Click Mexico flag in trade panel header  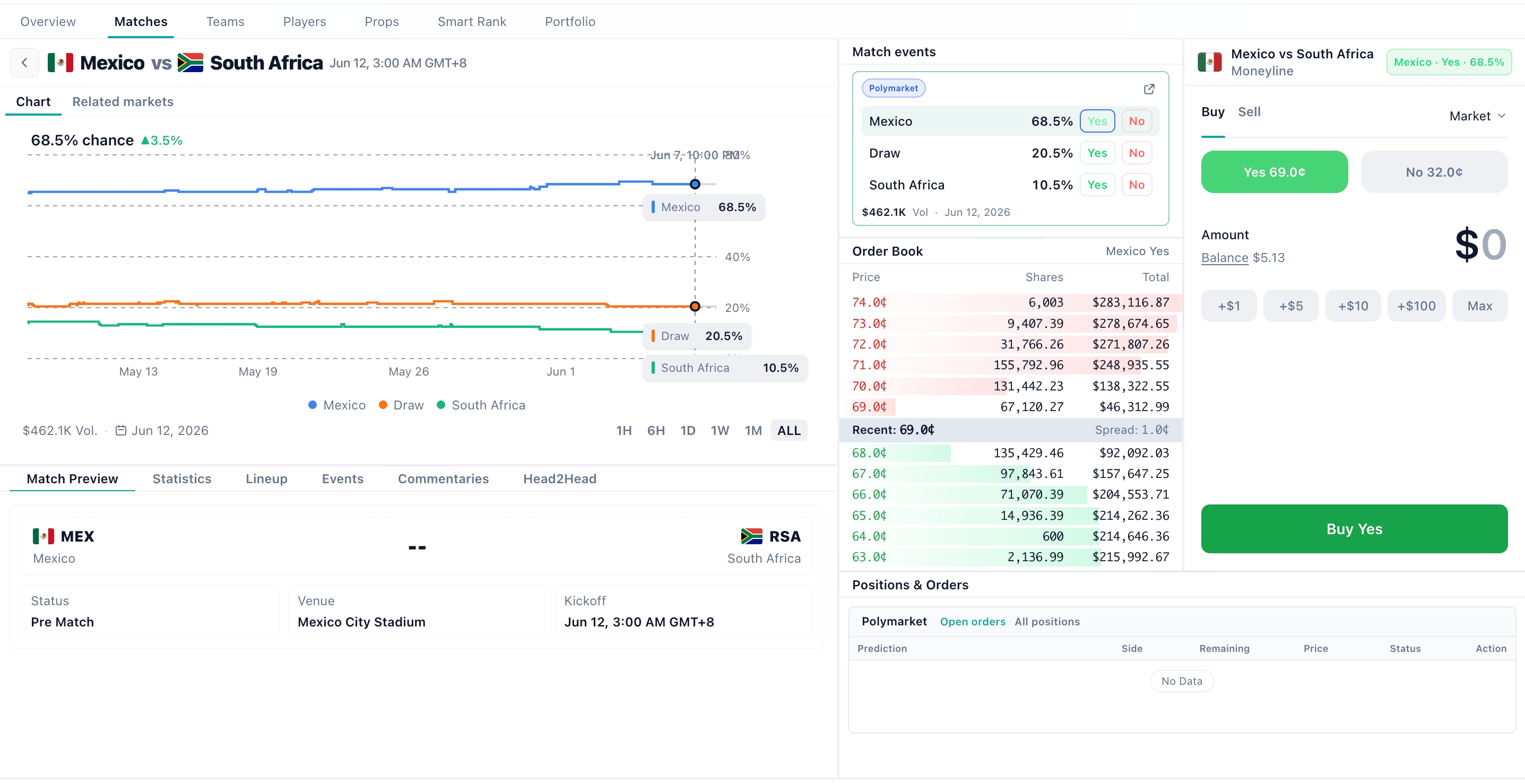click(1209, 62)
